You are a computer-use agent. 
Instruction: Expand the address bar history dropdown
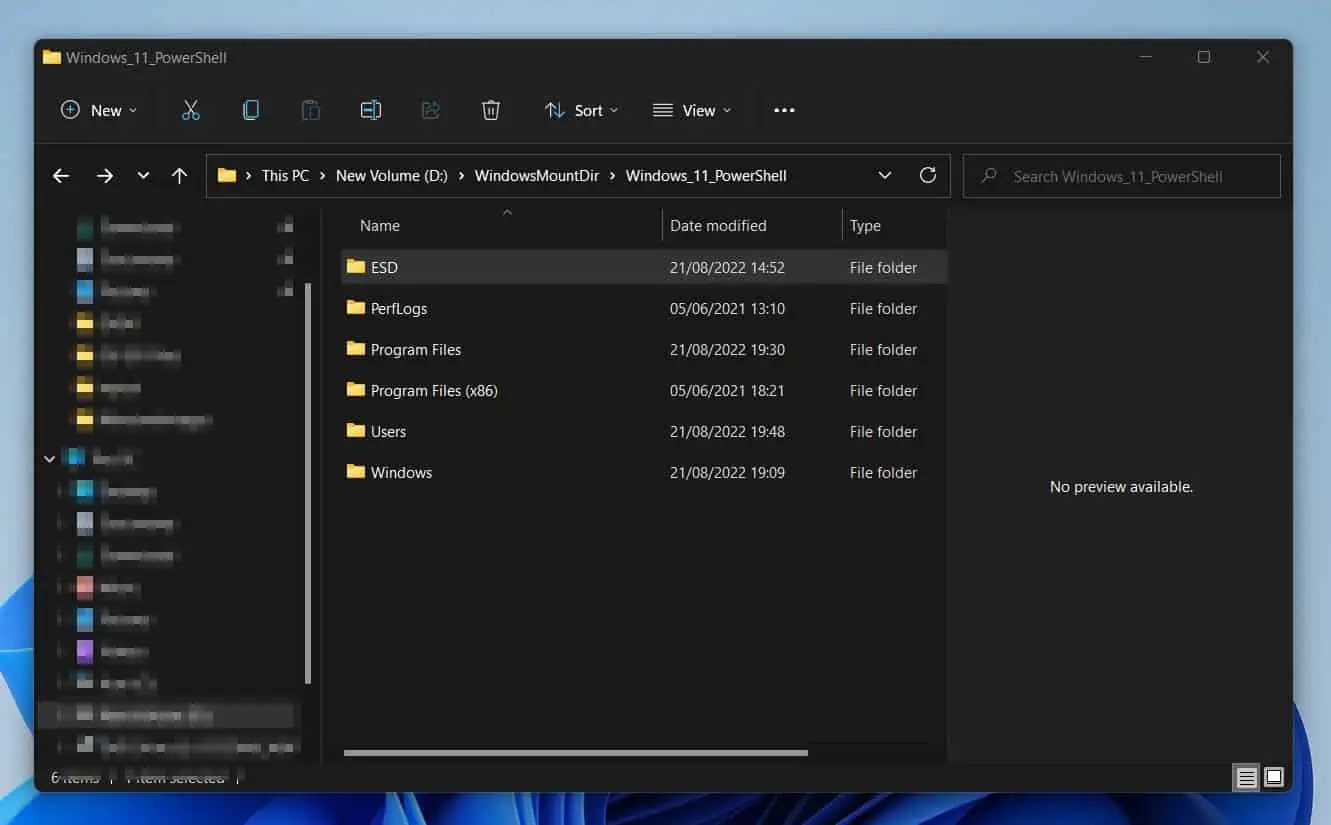coord(885,175)
